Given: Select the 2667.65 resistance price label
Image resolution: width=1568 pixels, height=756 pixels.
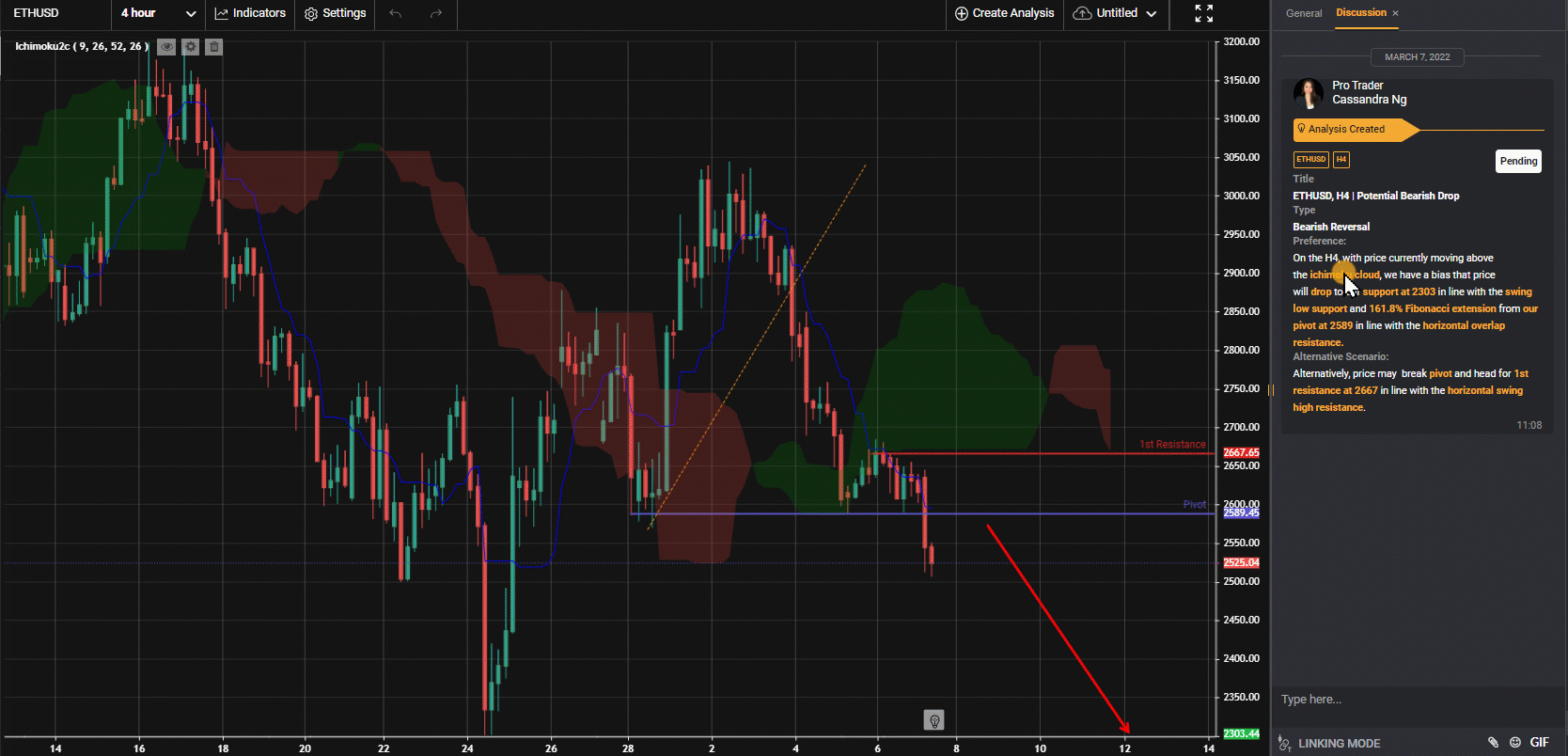Looking at the screenshot, I should [x=1241, y=452].
